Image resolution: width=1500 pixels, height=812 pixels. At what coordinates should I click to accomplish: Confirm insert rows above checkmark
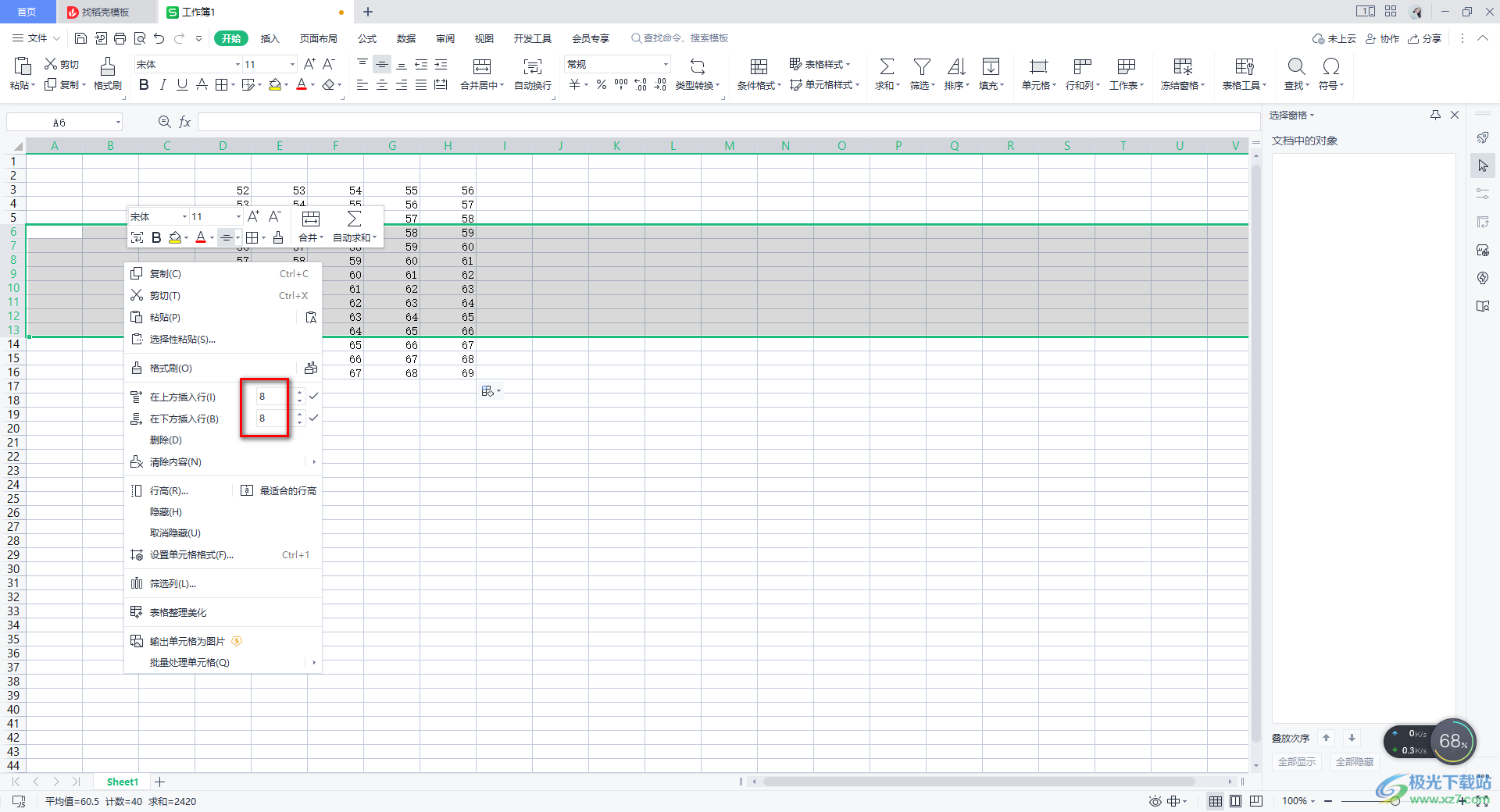click(313, 396)
